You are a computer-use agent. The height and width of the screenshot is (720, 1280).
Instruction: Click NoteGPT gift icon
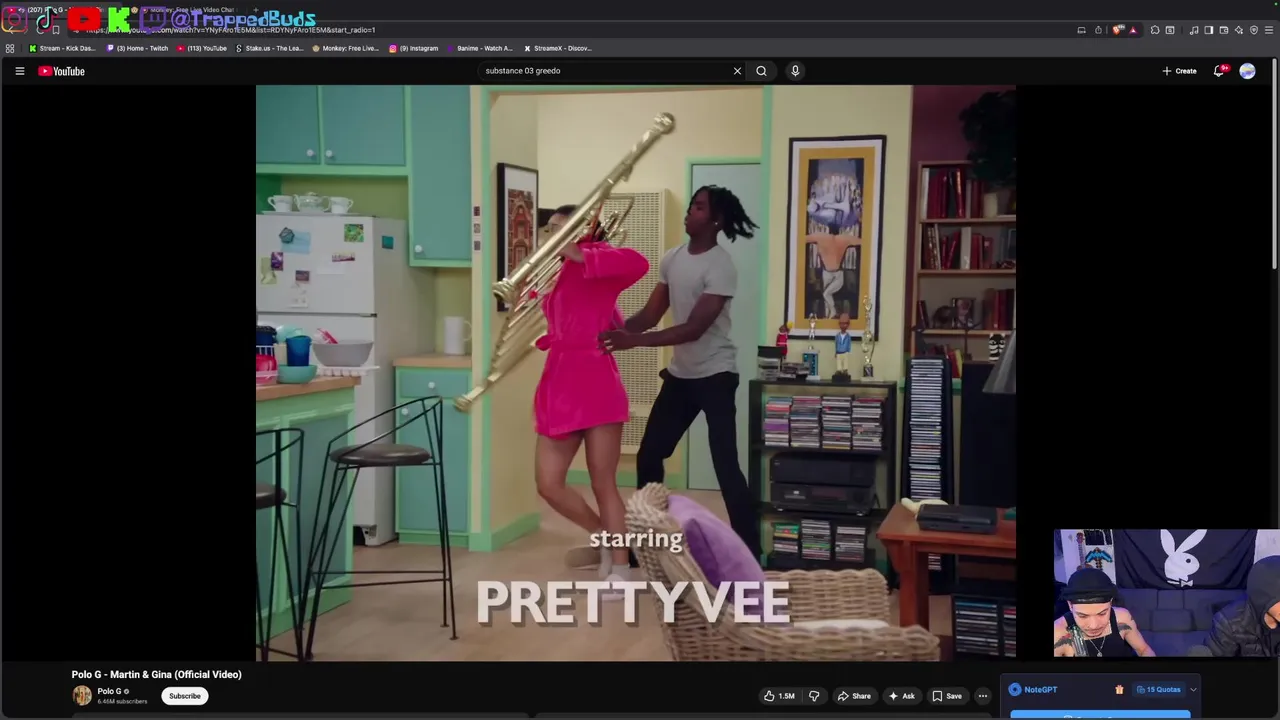pos(1119,689)
